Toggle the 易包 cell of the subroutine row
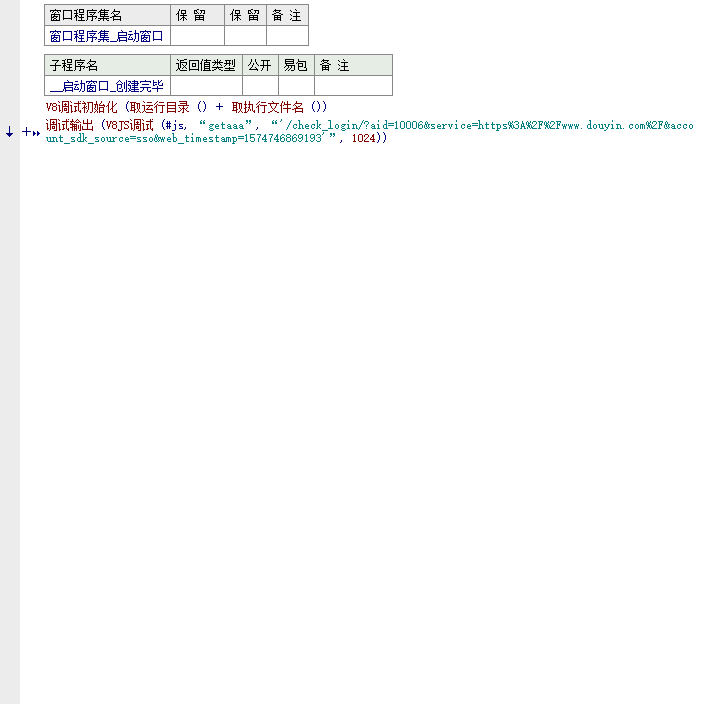 pyautogui.click(x=296, y=86)
